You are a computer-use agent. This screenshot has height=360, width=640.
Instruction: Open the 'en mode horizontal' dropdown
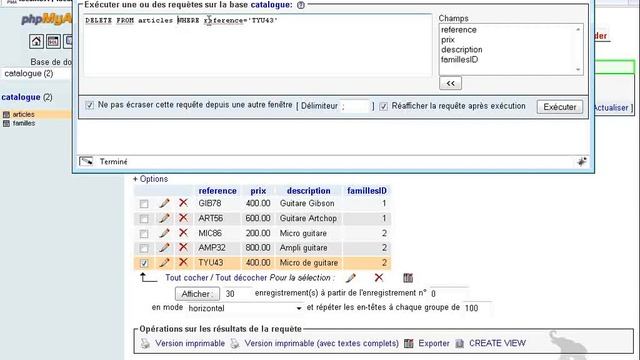tap(245, 308)
